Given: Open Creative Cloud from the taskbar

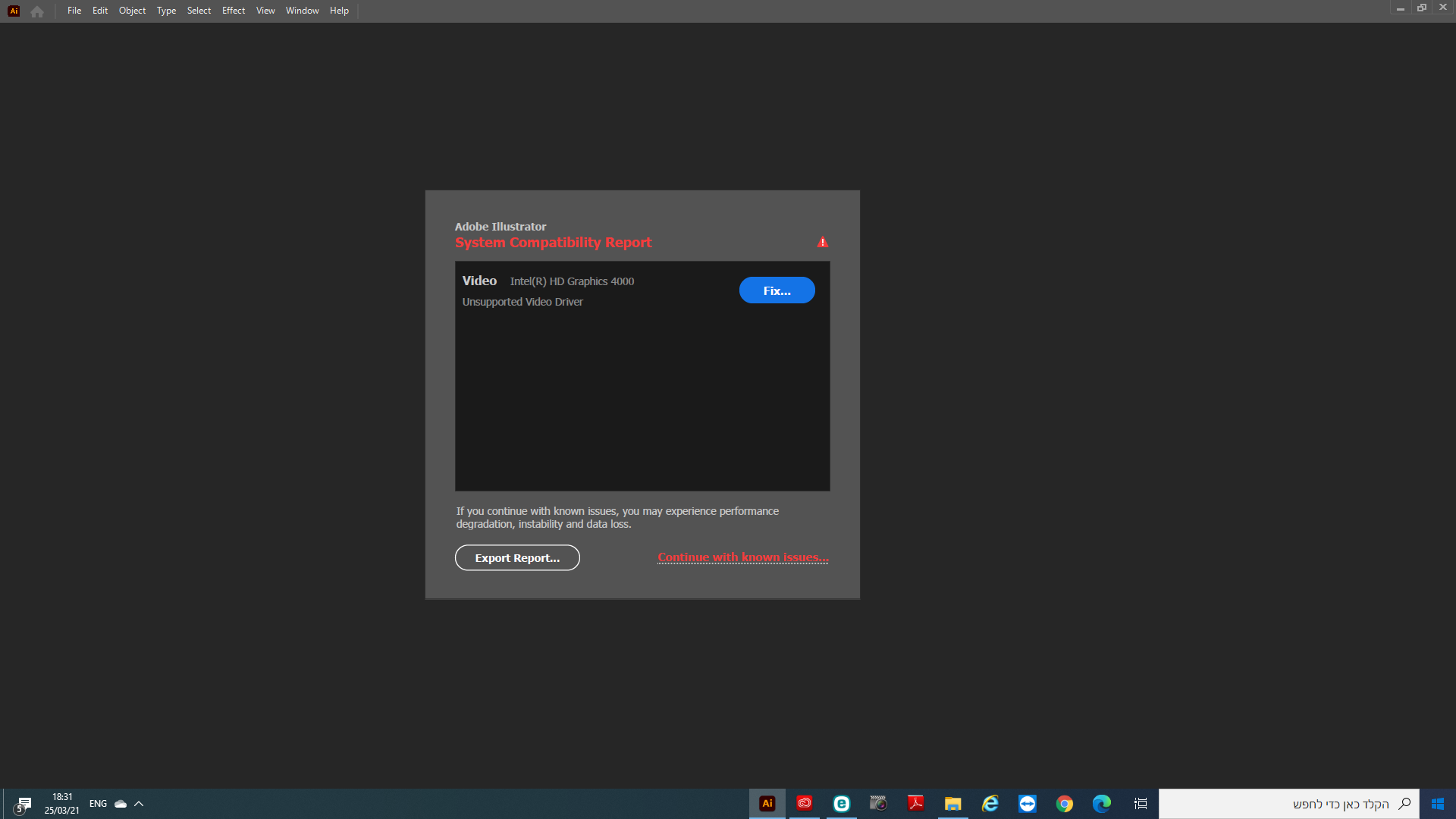Looking at the screenshot, I should 805,804.
